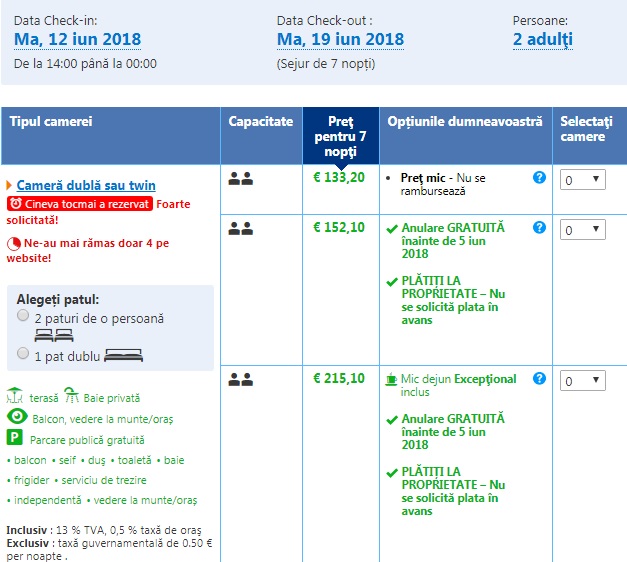Click the Preț pentru 7 nopți header
The image size is (627, 562).
340,135
